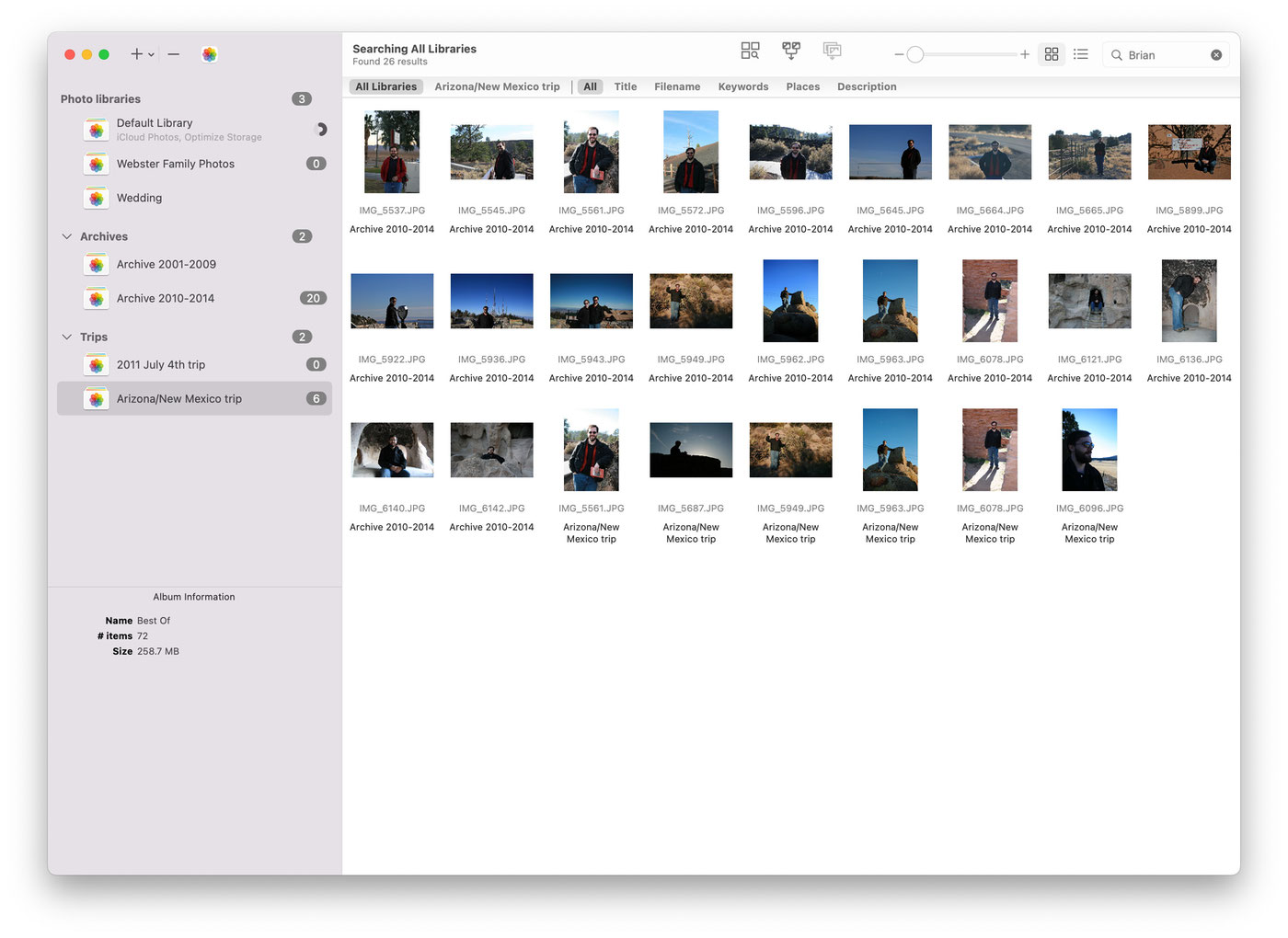This screenshot has height=938, width=1288.
Task: Open the dropdown arrow next to plus button
Action: tap(152, 55)
